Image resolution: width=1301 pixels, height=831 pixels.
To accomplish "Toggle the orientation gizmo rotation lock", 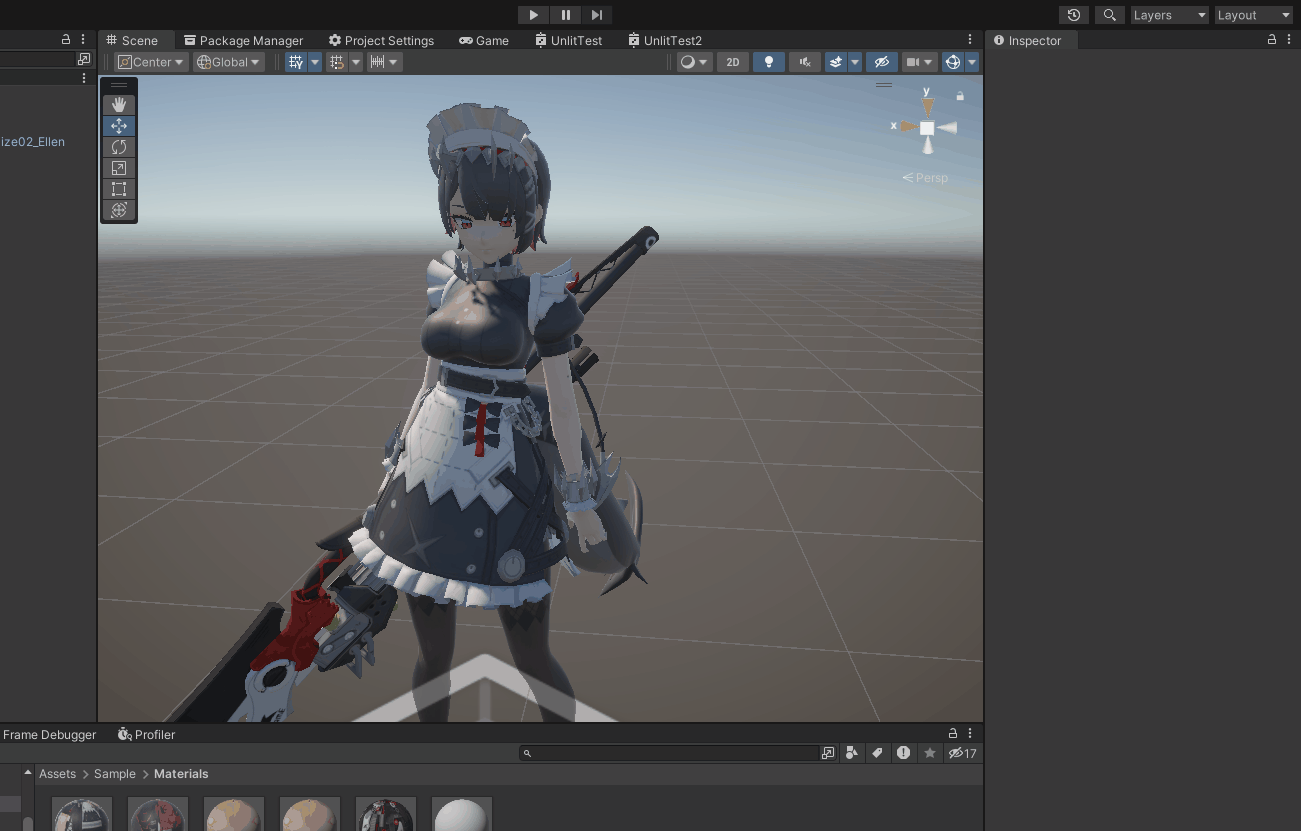I will (x=960, y=97).
